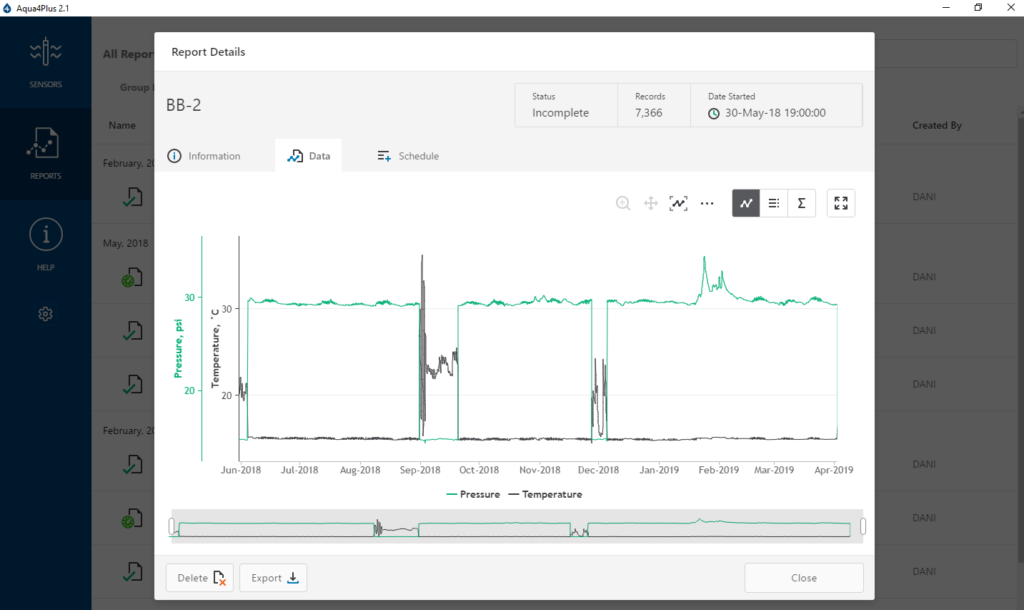Switch to data table list view
The width and height of the screenshot is (1024, 610).
pyautogui.click(x=774, y=203)
